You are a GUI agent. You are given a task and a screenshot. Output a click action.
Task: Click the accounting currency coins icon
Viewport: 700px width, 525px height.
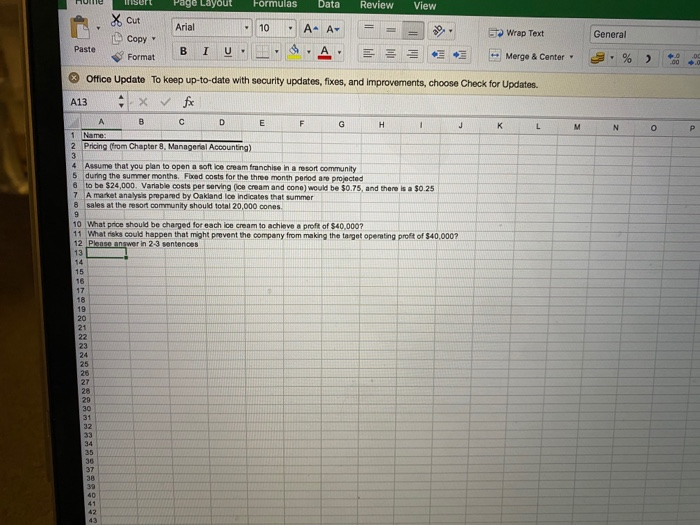597,58
